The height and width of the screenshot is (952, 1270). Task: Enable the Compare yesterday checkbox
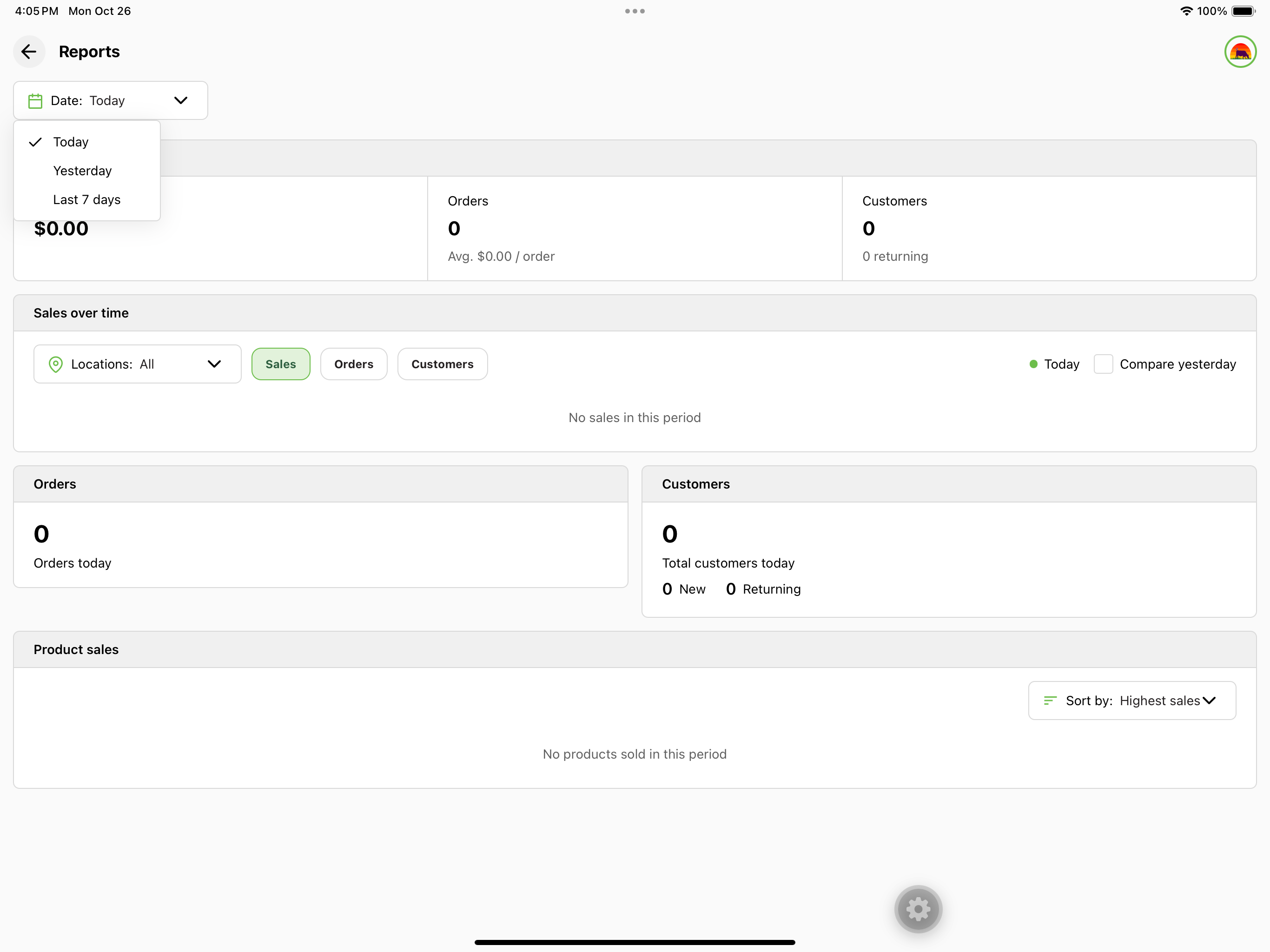click(x=1103, y=364)
